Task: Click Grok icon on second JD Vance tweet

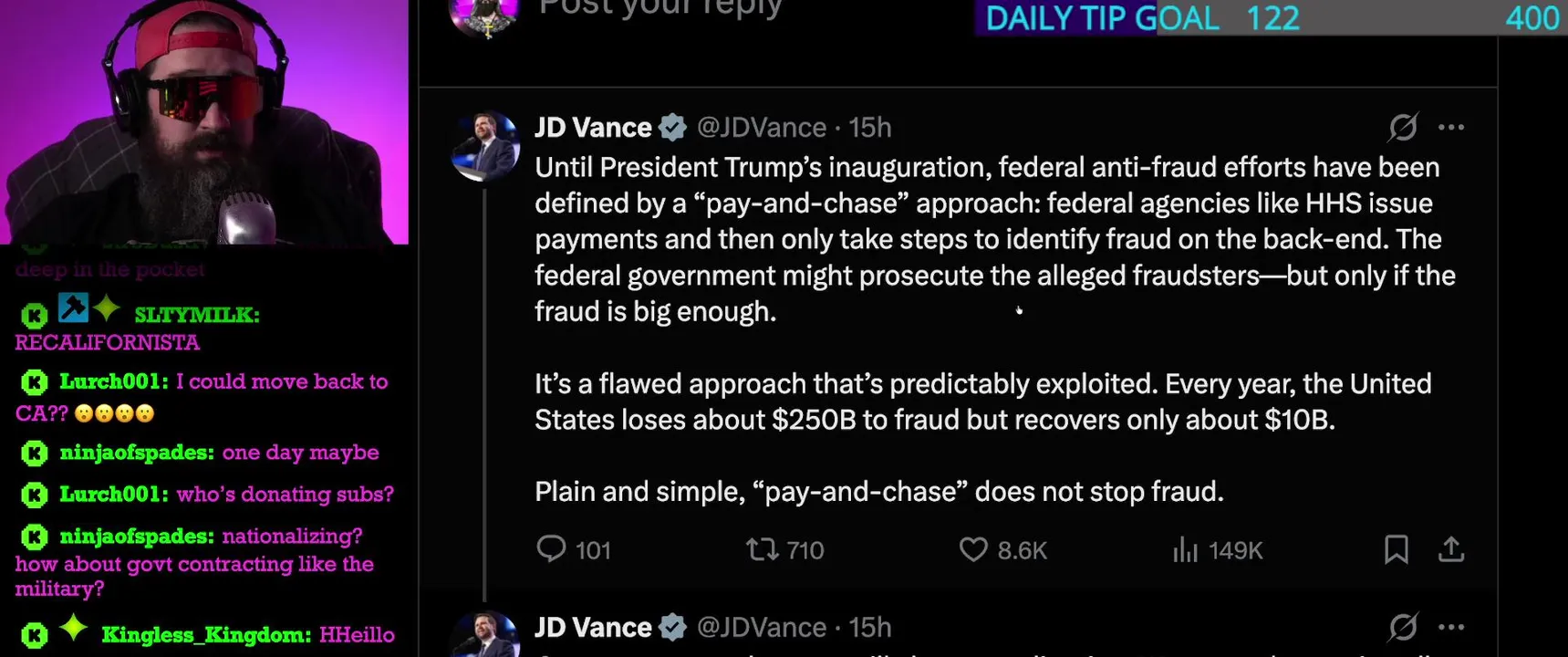Action: [1403, 627]
